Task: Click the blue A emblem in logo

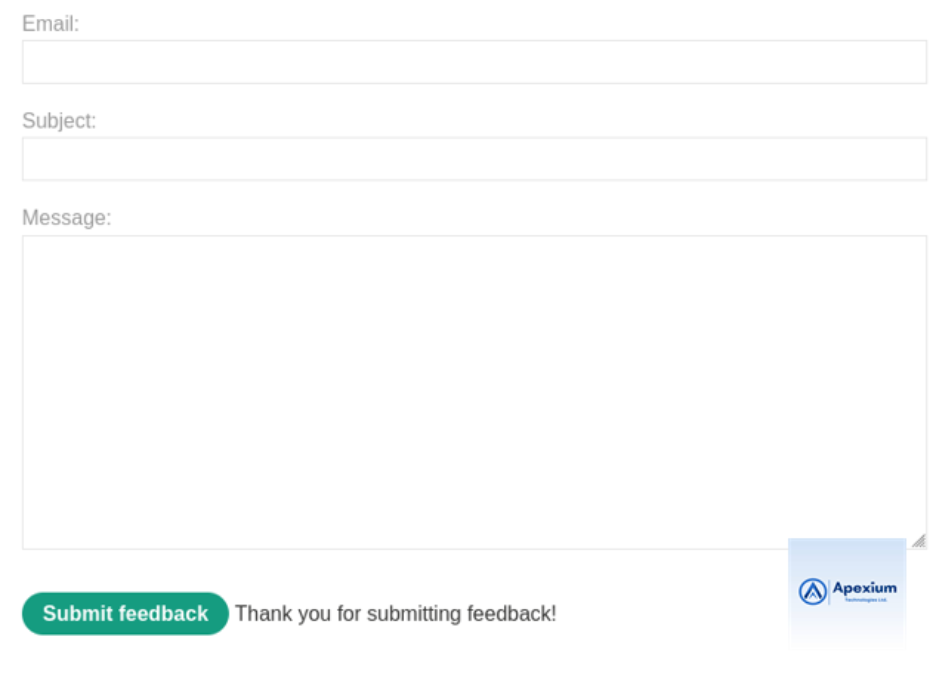Action: coord(812,591)
